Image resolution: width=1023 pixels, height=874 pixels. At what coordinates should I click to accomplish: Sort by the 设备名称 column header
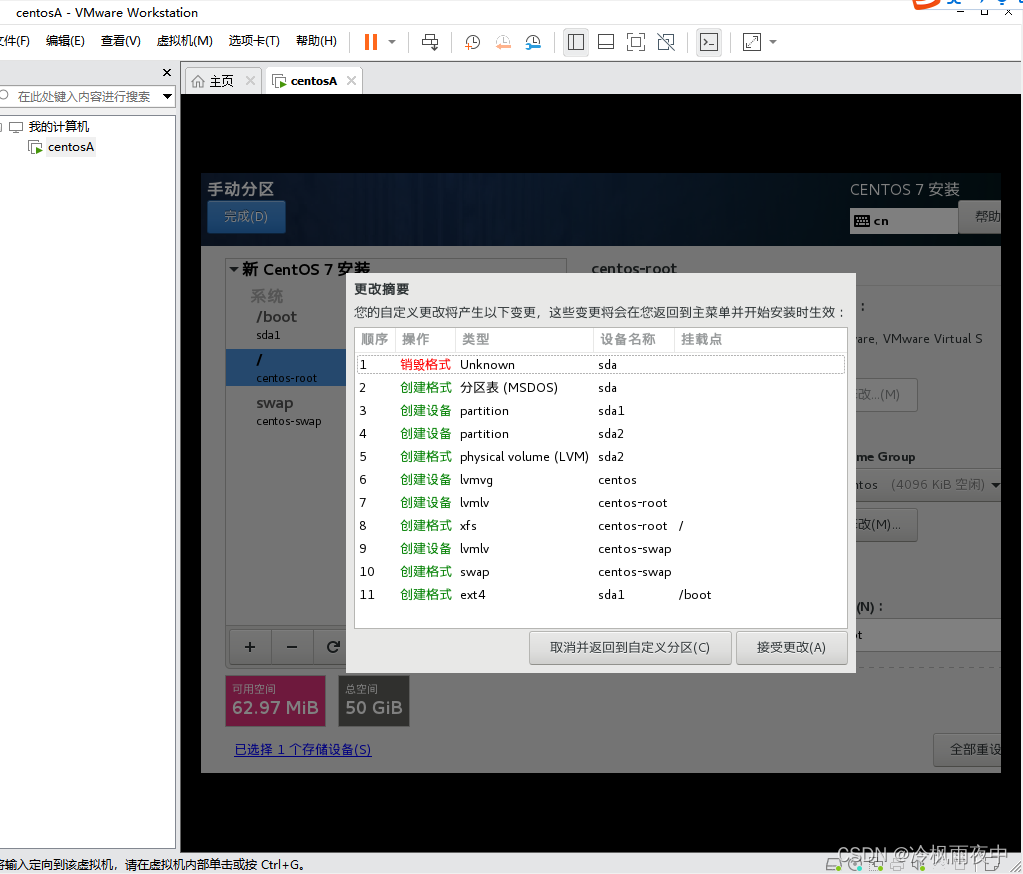[x=634, y=339]
